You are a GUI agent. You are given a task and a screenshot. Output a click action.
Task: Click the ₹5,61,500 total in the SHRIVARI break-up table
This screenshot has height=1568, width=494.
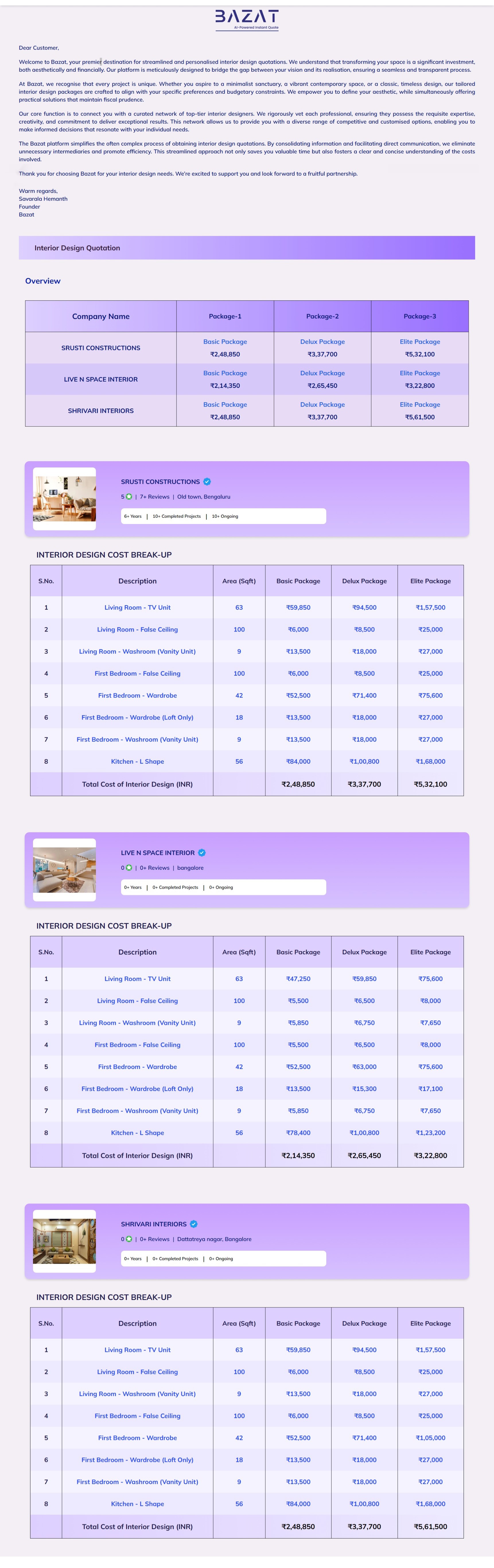coord(431,1527)
